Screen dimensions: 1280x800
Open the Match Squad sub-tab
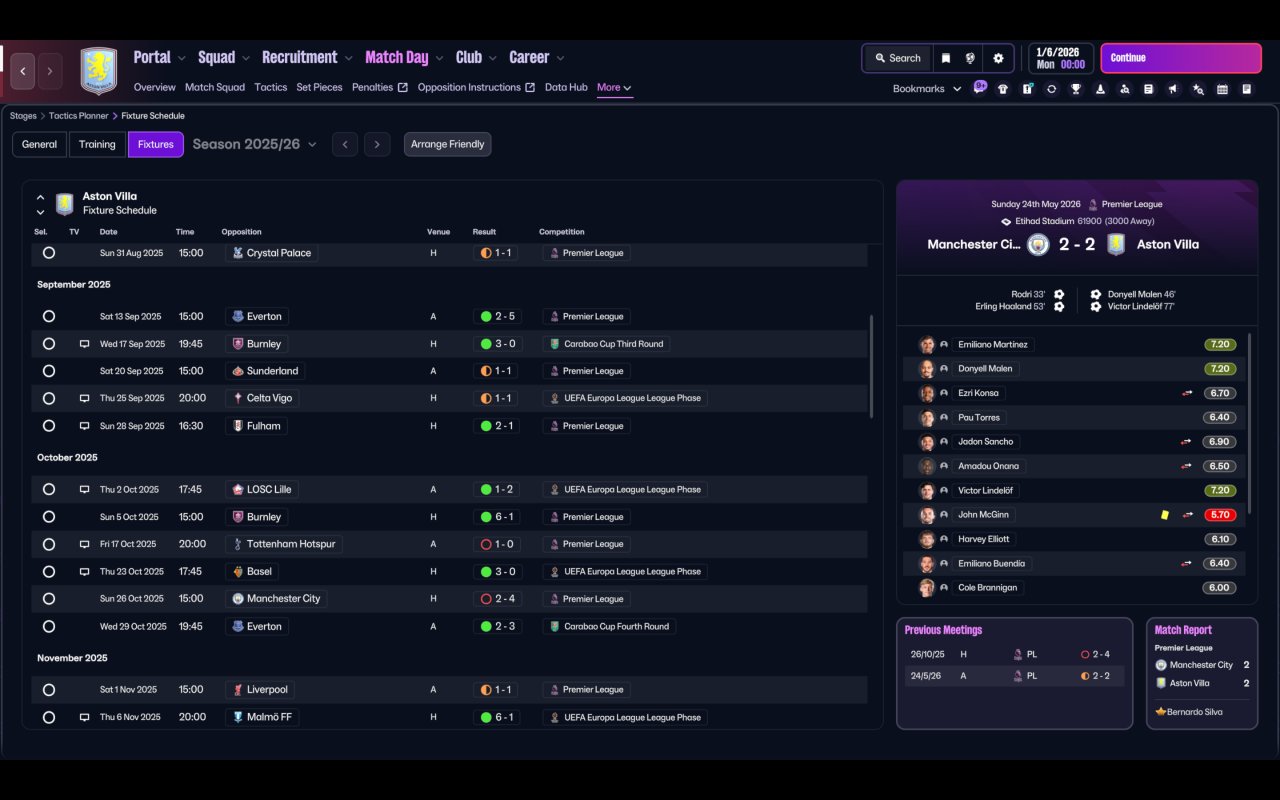(215, 87)
